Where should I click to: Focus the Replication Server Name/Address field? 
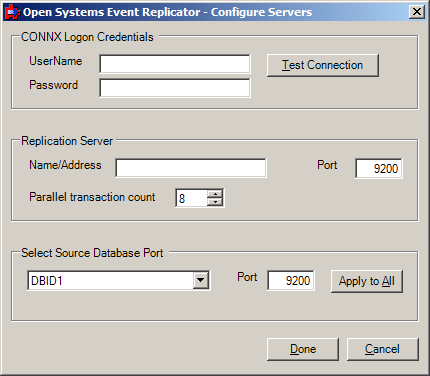click(191, 168)
